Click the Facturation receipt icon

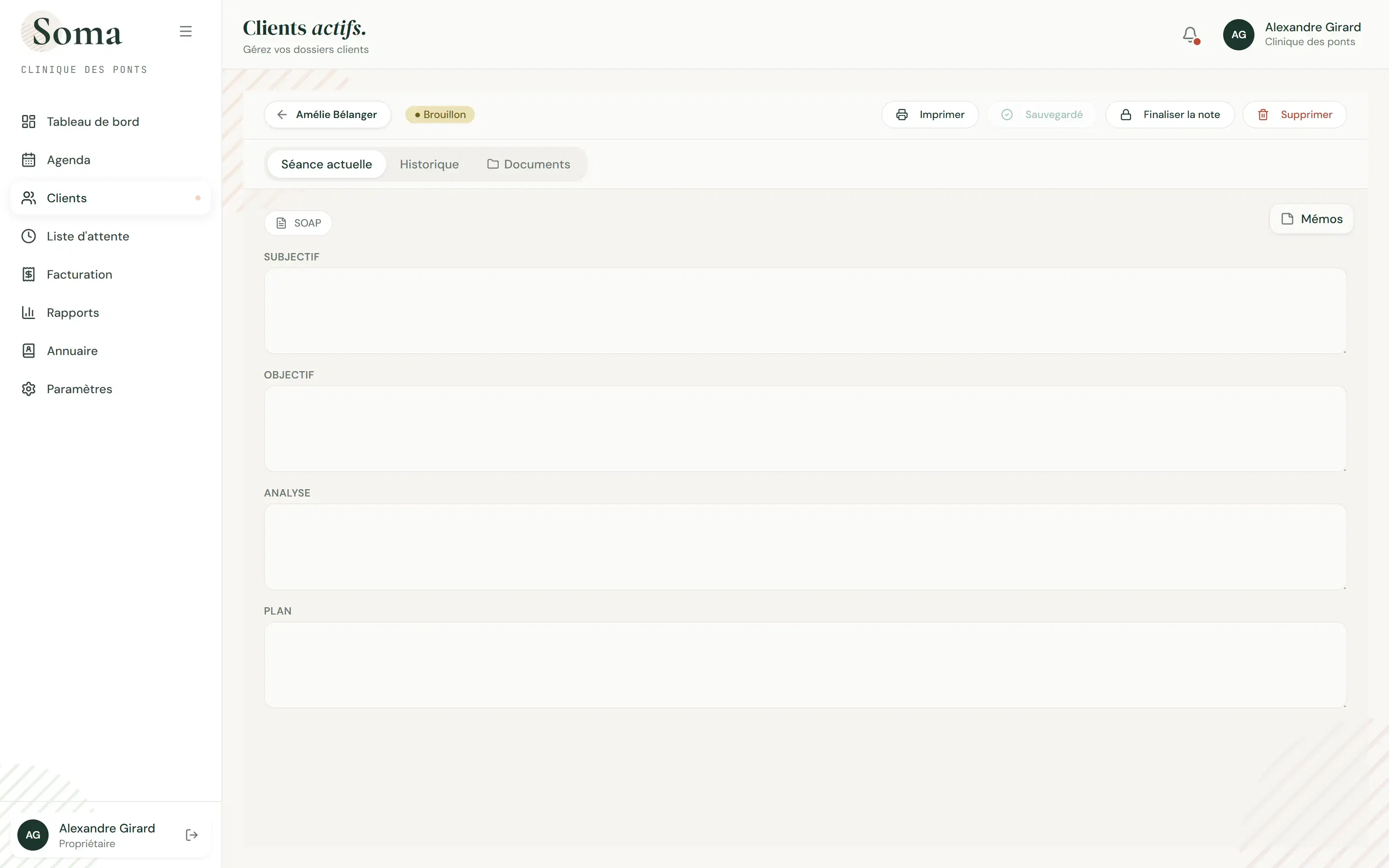[x=29, y=274]
